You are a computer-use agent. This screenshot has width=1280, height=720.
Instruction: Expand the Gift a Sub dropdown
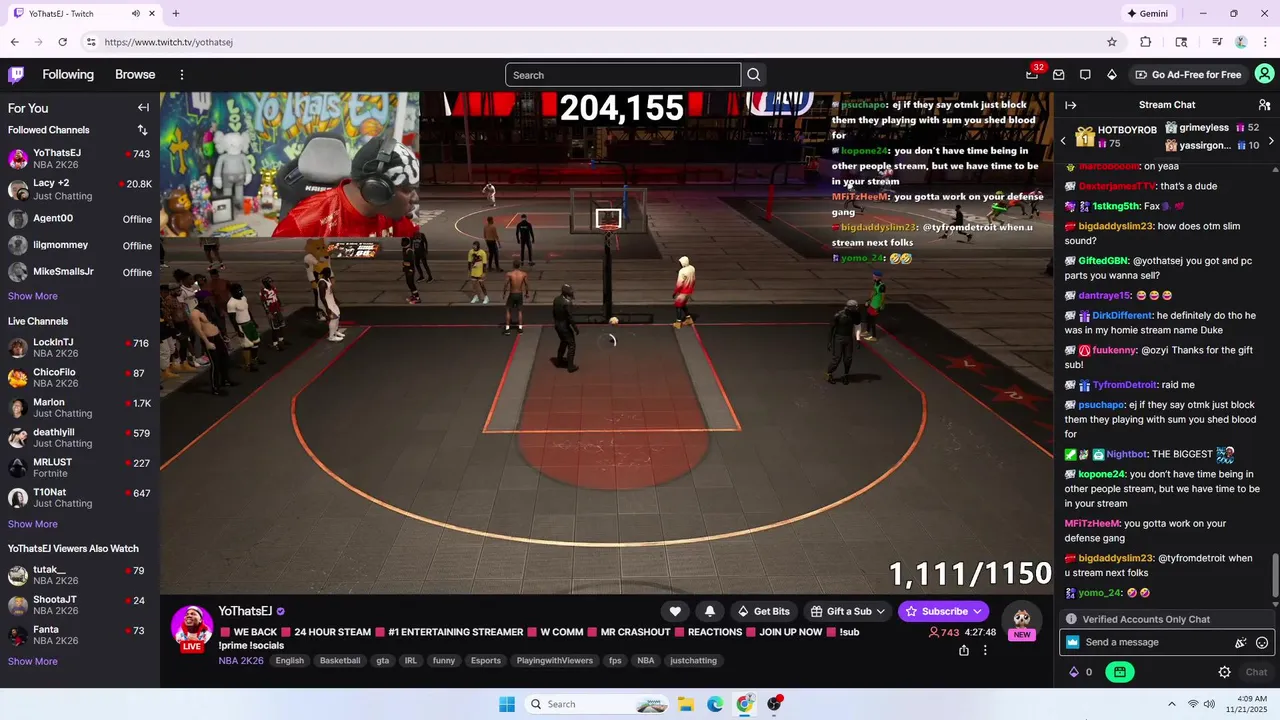[848, 611]
